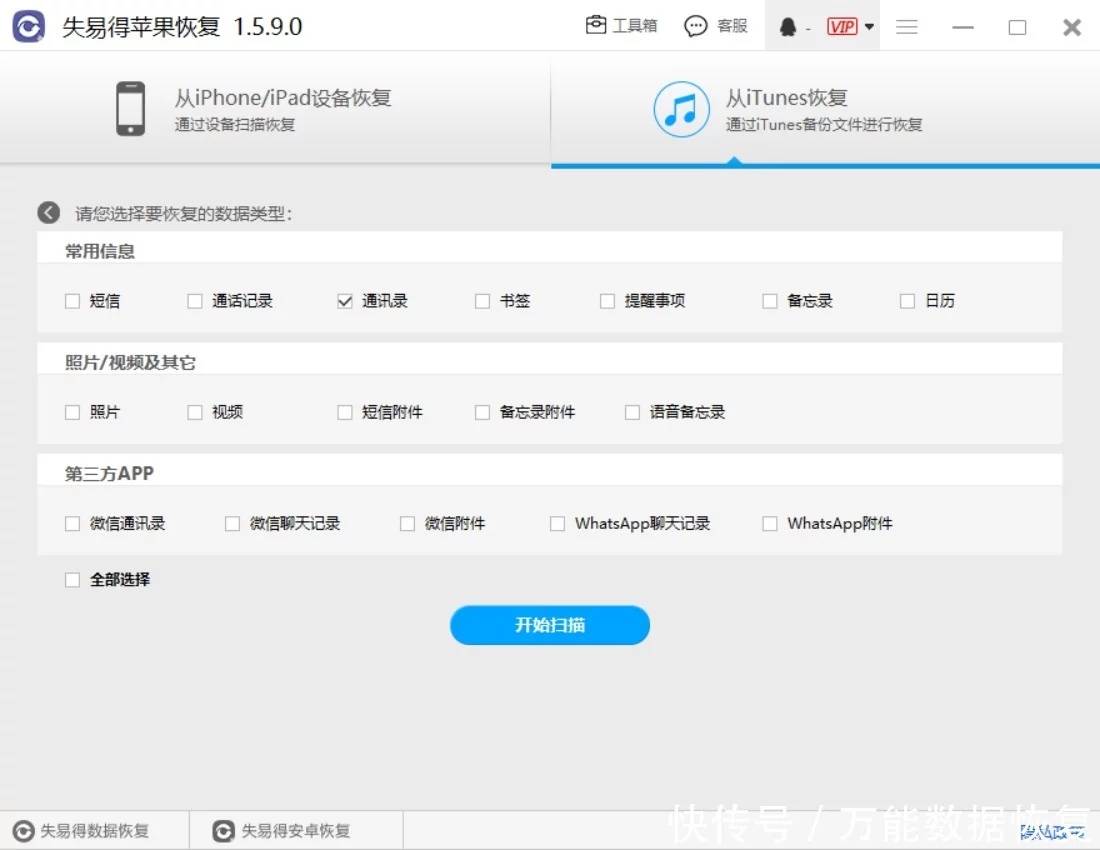Check the 照片 checkbox

(71, 411)
